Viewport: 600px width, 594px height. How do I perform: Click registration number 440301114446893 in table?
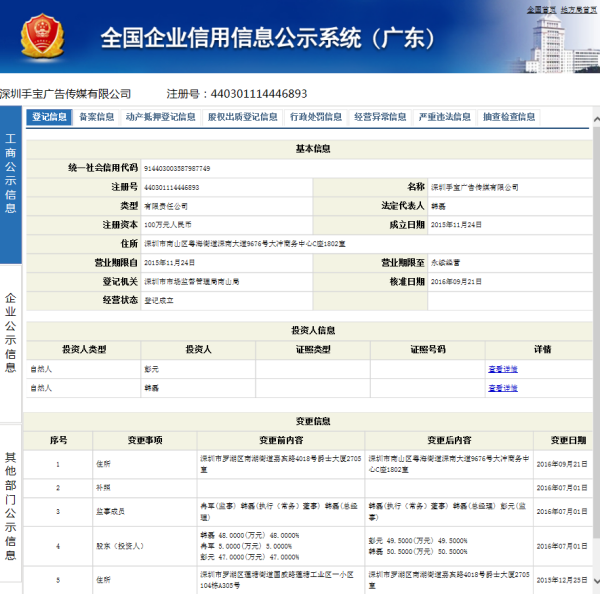[171, 188]
